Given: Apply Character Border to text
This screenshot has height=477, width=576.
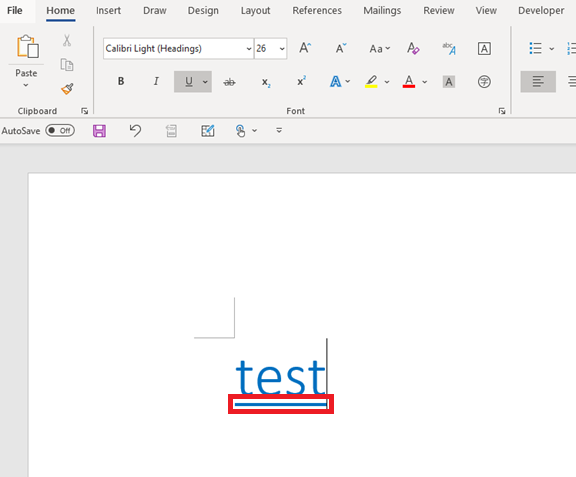Looking at the screenshot, I should [484, 49].
